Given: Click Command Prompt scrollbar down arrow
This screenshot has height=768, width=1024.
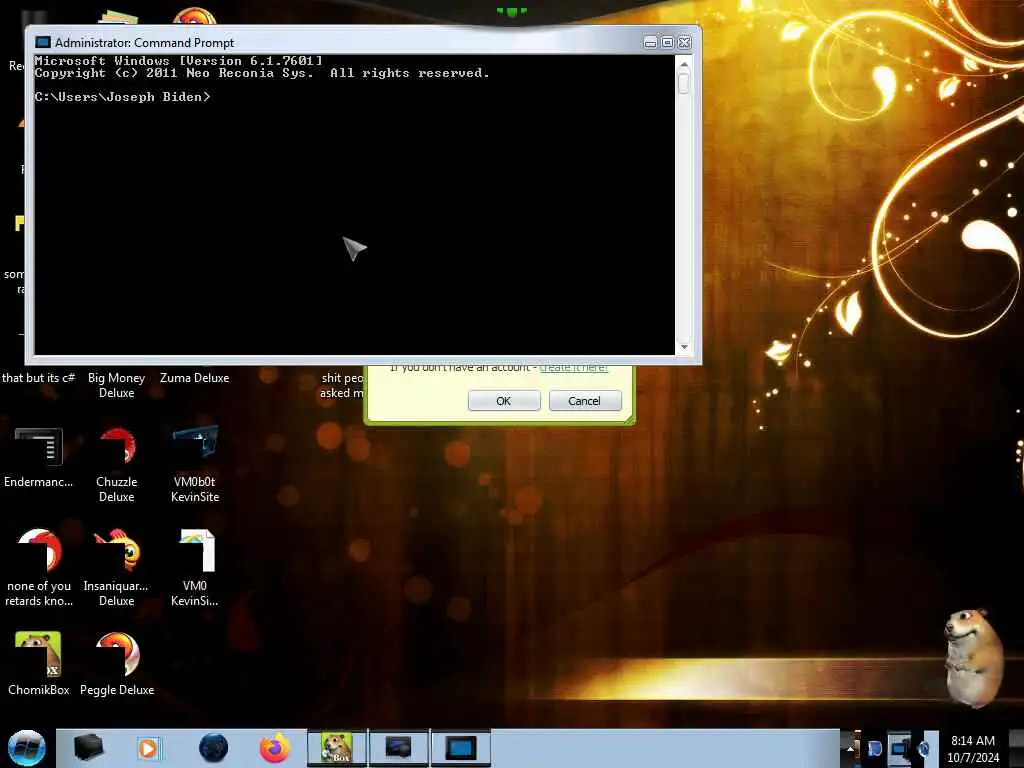Looking at the screenshot, I should [x=684, y=347].
